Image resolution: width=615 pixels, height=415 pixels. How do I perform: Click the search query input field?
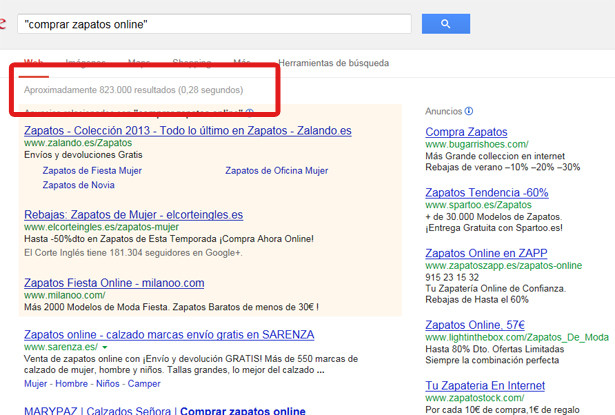(x=214, y=24)
